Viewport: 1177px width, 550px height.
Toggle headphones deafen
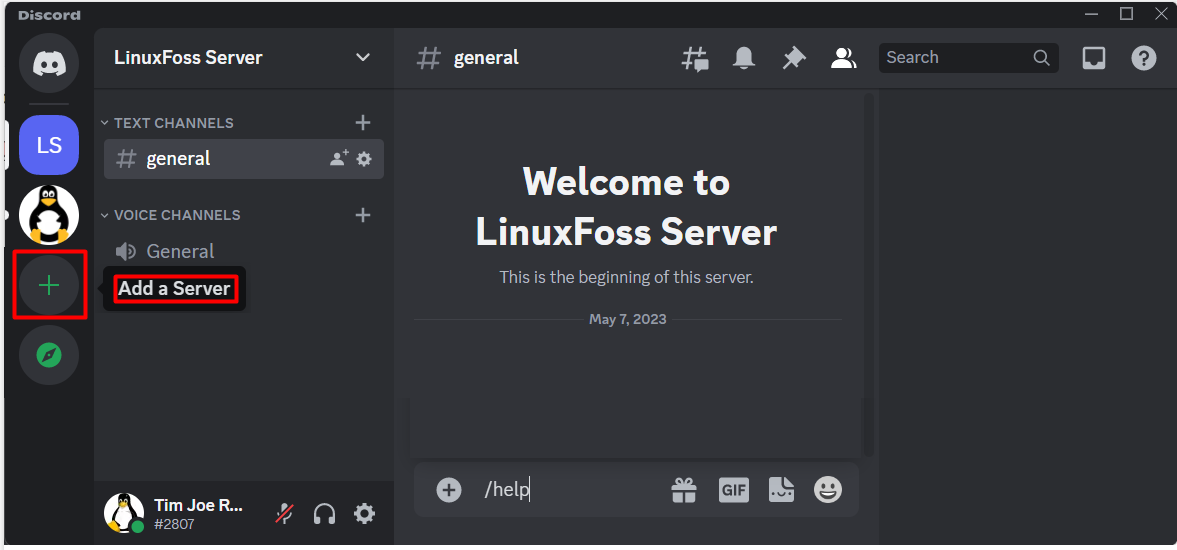click(x=324, y=514)
